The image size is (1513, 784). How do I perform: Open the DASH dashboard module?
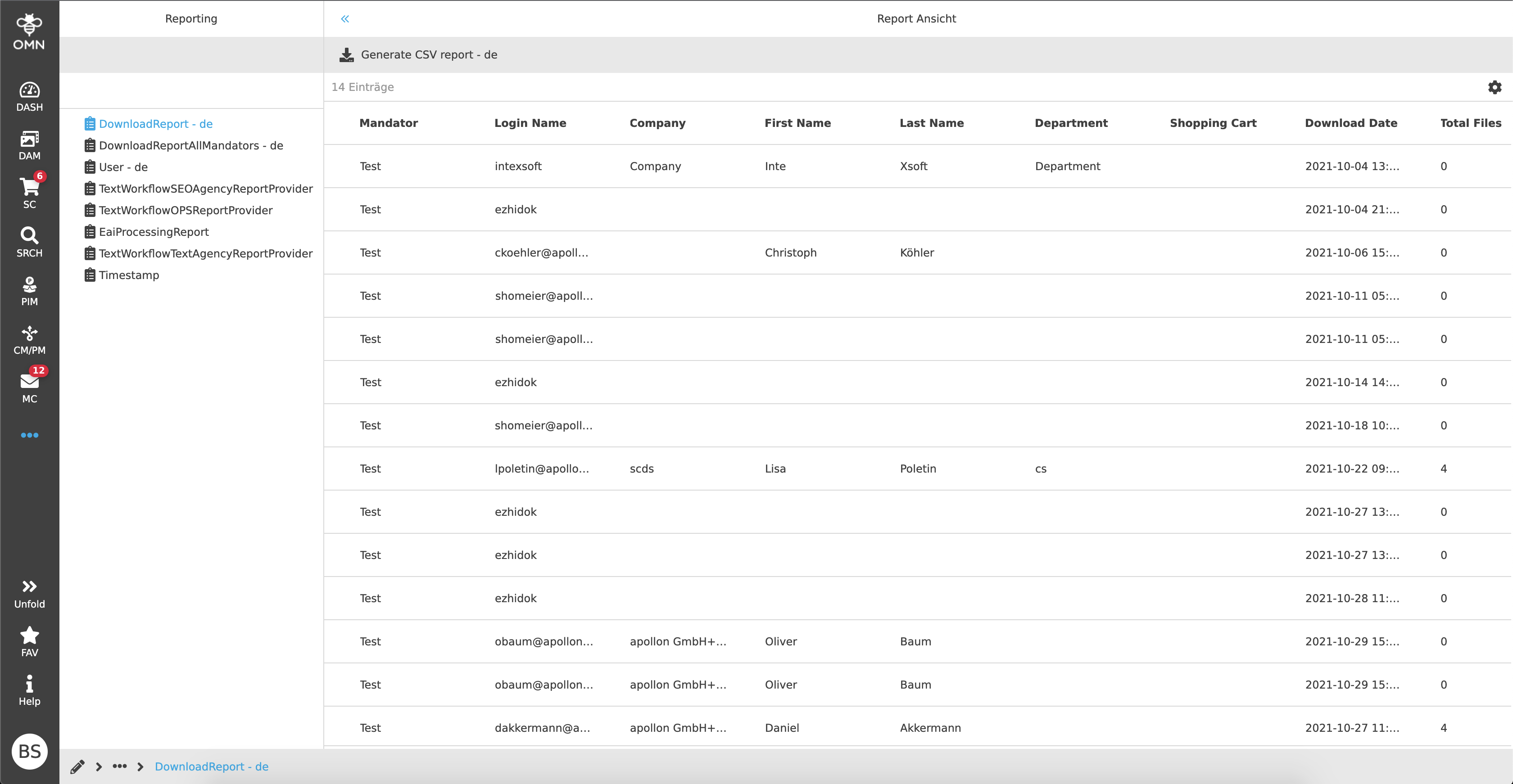coord(29,96)
